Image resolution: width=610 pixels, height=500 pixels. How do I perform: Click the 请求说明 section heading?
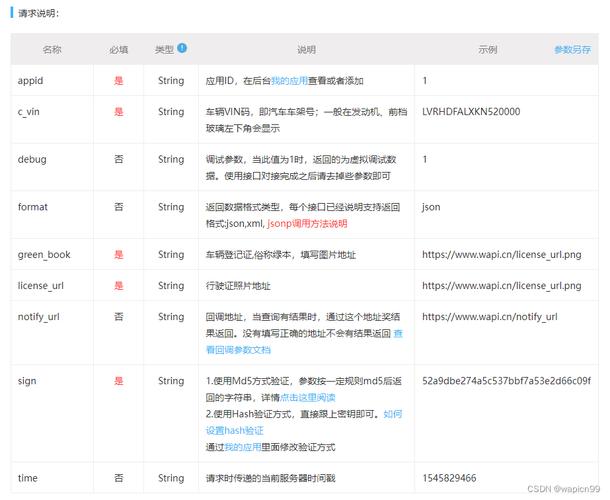[x=39, y=13]
